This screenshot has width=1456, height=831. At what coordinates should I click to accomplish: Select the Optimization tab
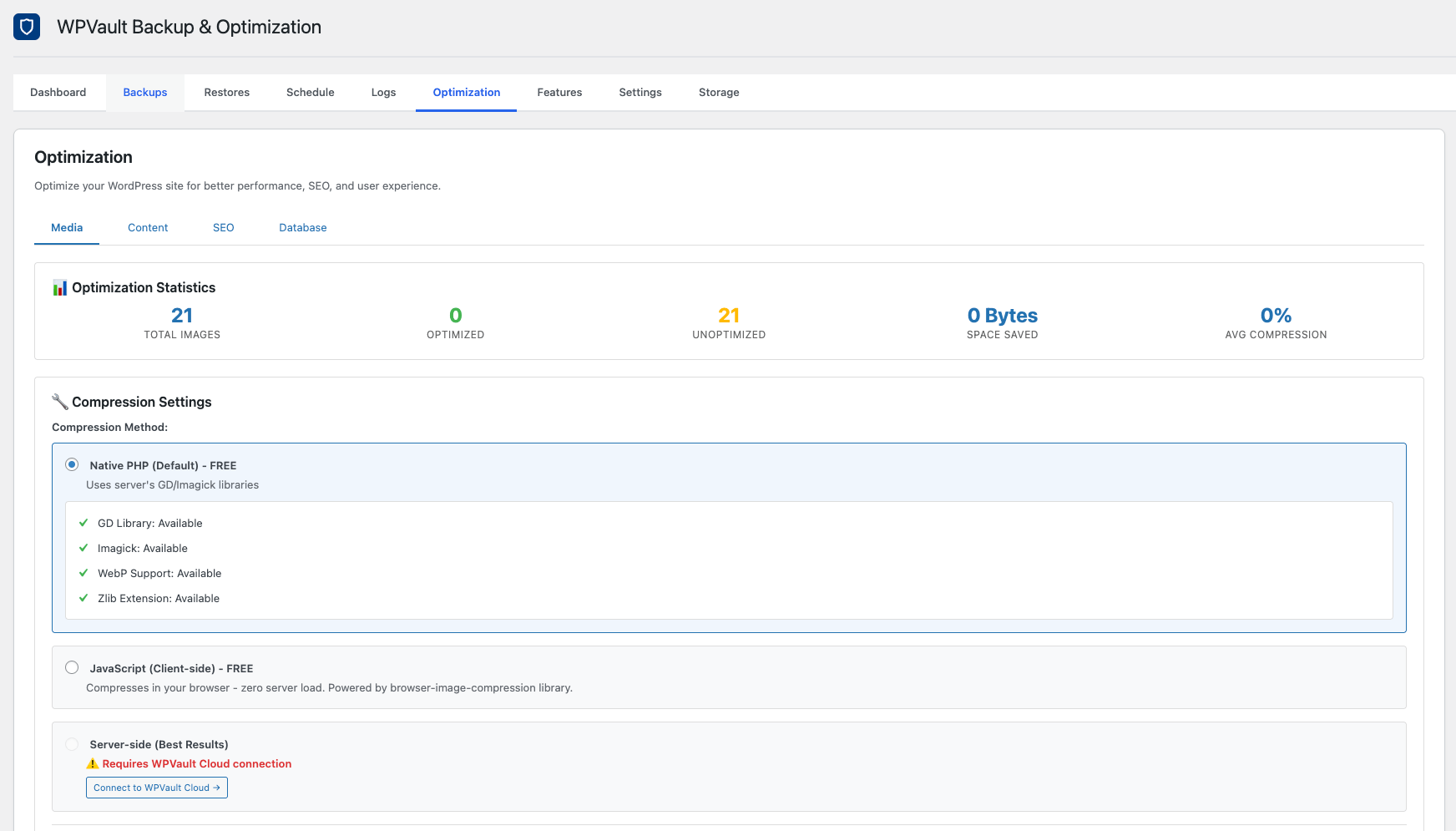pos(467,93)
